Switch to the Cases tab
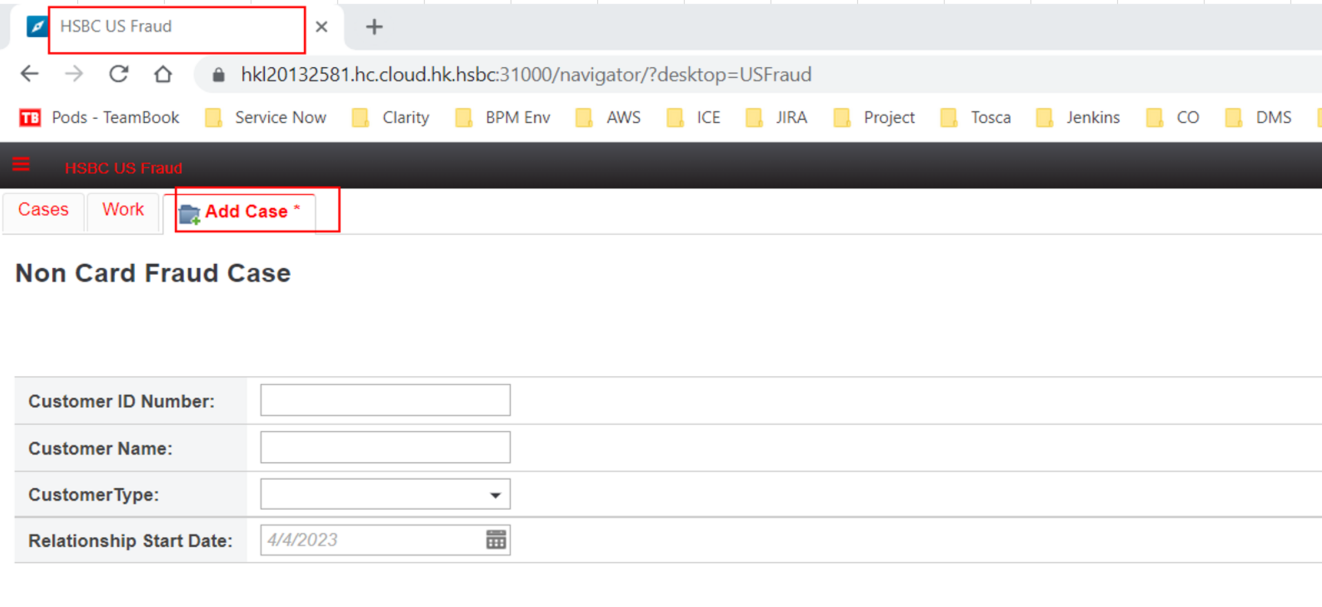This screenshot has width=1322, height=607. [43, 210]
